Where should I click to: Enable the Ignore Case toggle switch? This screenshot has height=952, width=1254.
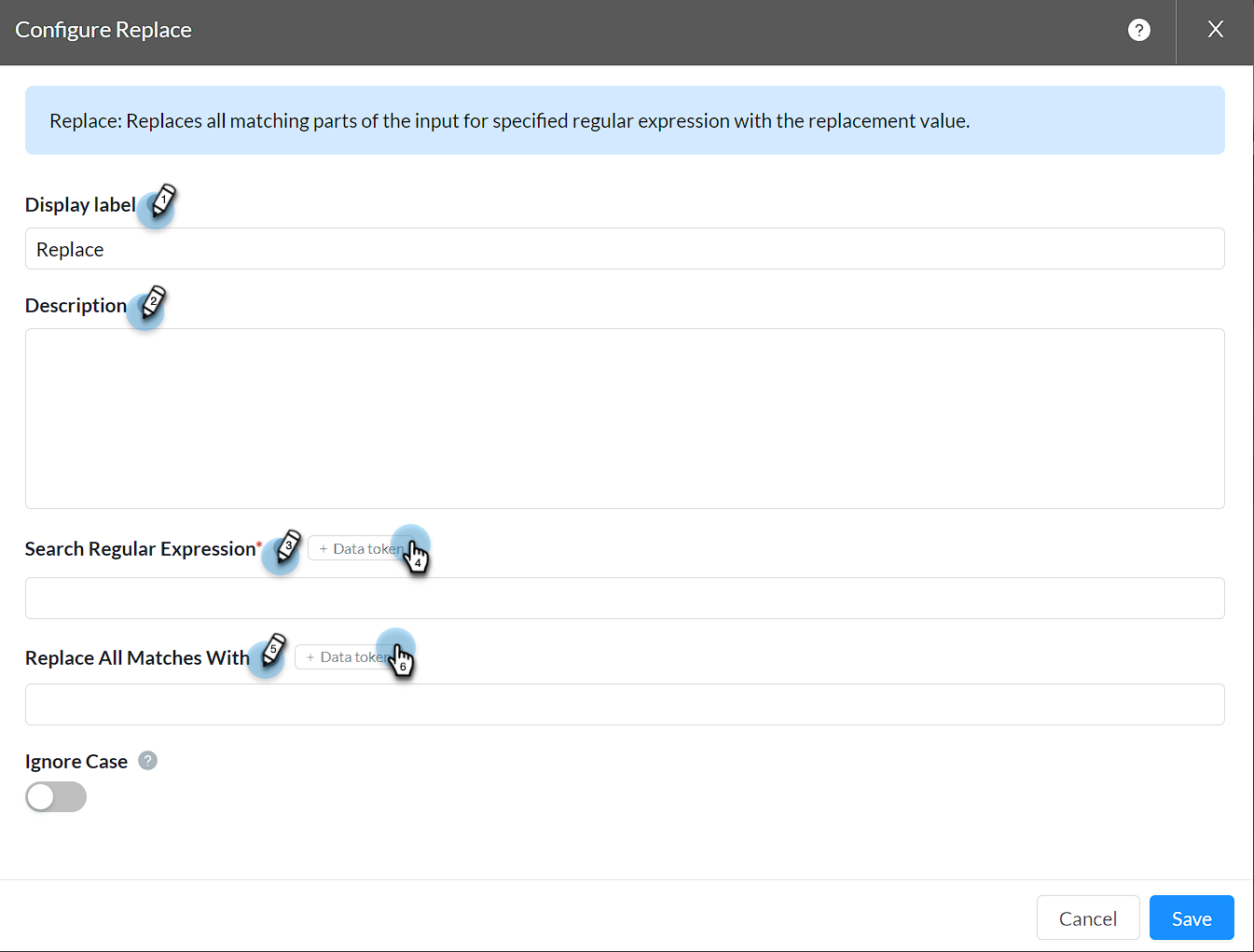point(56,797)
